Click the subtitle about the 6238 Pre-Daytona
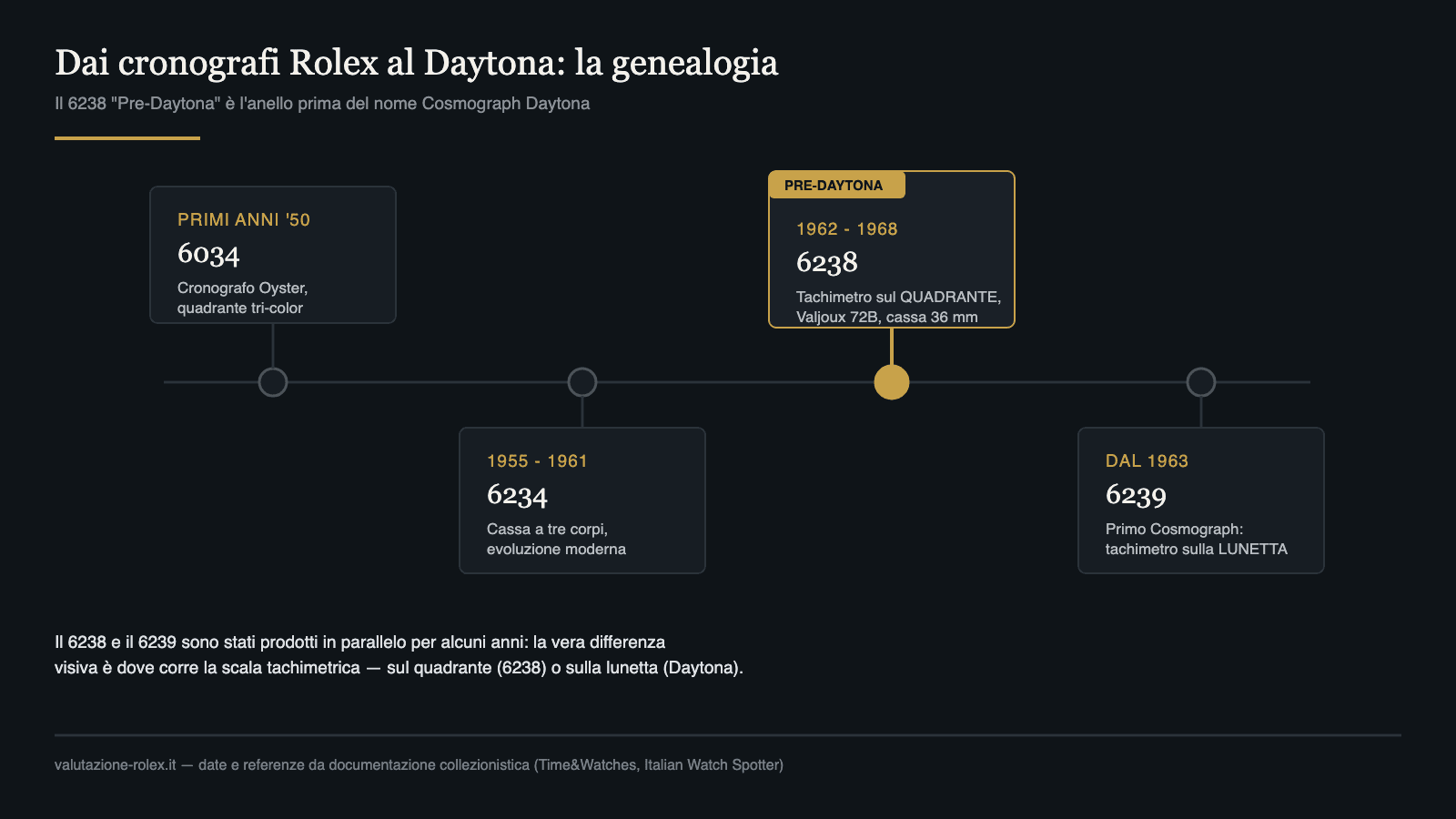Viewport: 1456px width, 819px height. (x=322, y=104)
